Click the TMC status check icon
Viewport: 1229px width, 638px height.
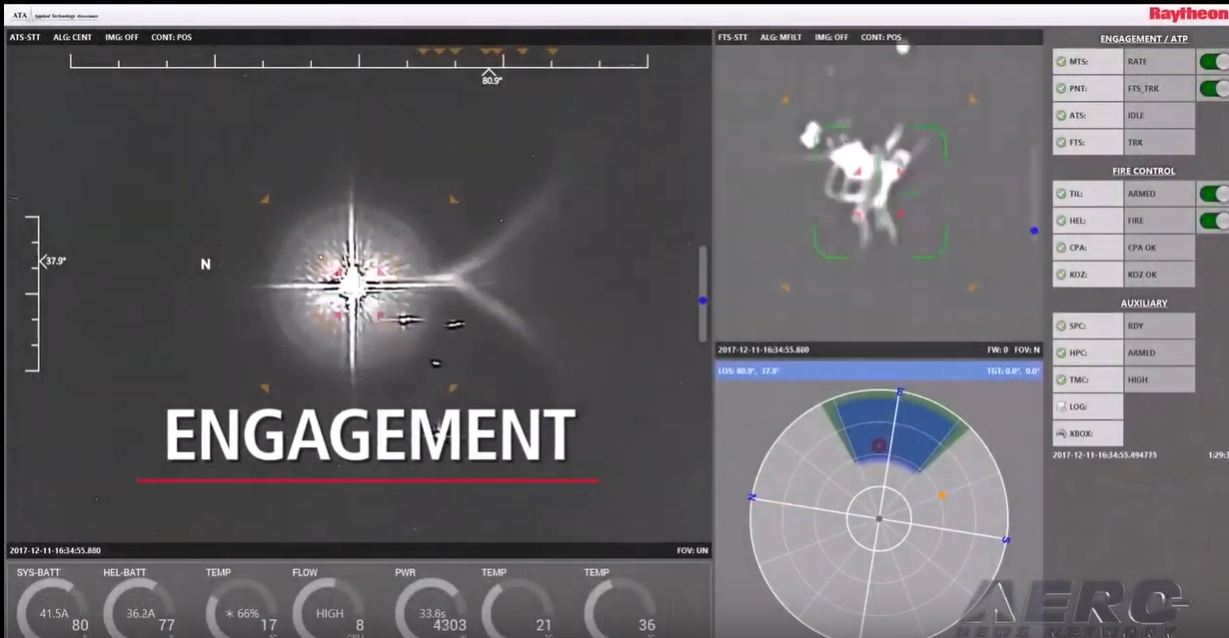pos(1062,380)
